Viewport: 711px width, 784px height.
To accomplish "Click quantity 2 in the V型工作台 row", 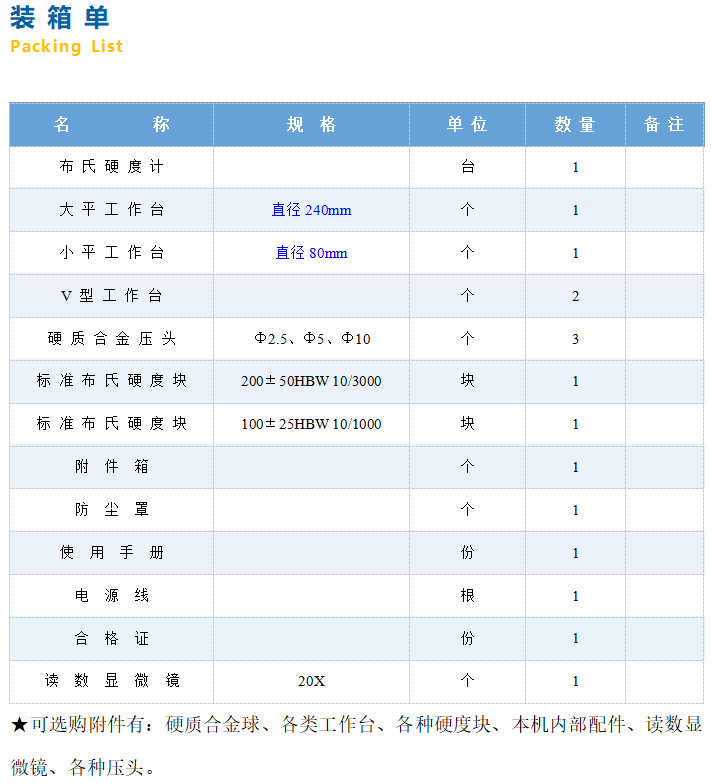I will (x=575, y=296).
